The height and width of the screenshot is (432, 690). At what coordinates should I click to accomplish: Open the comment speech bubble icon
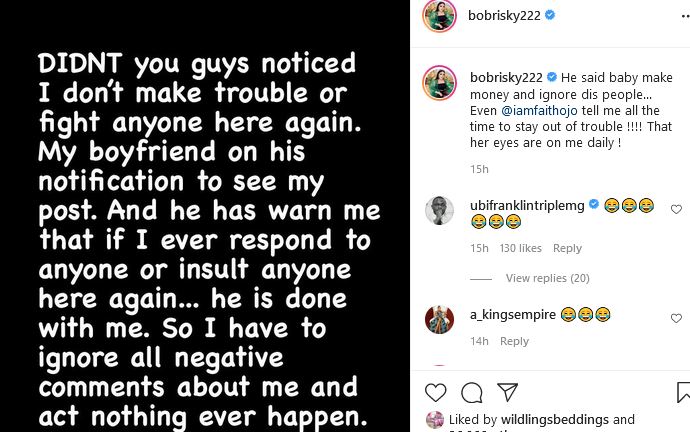[472, 392]
